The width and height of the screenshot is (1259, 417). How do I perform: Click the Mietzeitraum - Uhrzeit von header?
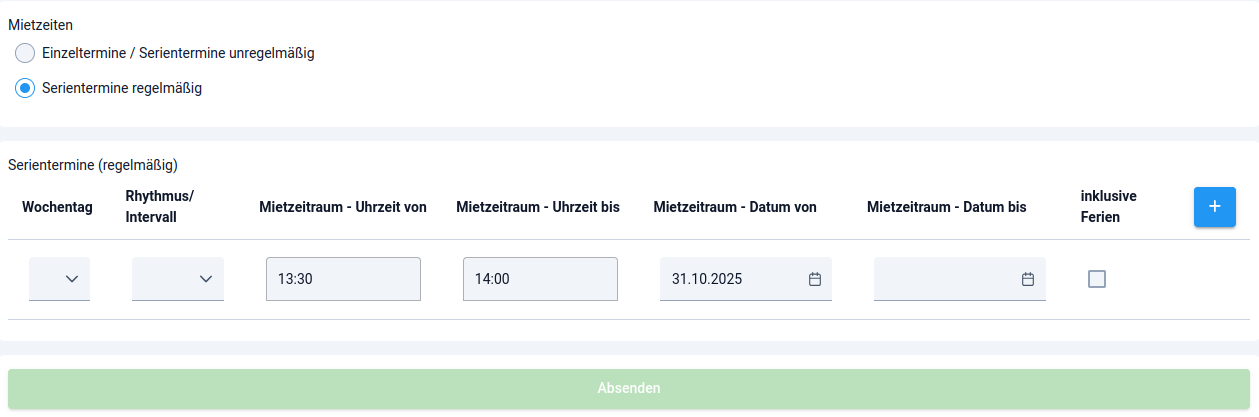pyautogui.click(x=343, y=207)
